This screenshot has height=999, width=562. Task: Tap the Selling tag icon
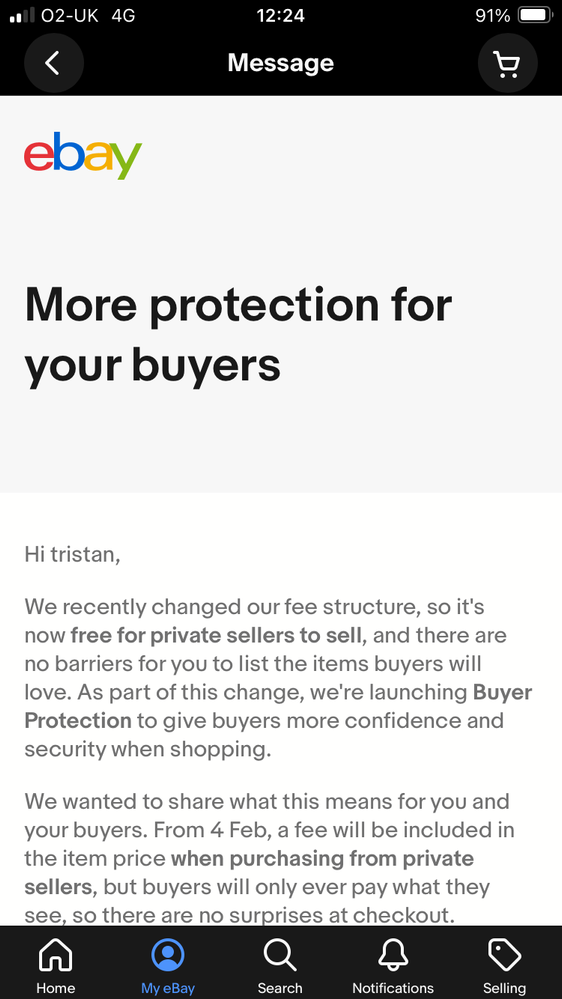pos(504,956)
